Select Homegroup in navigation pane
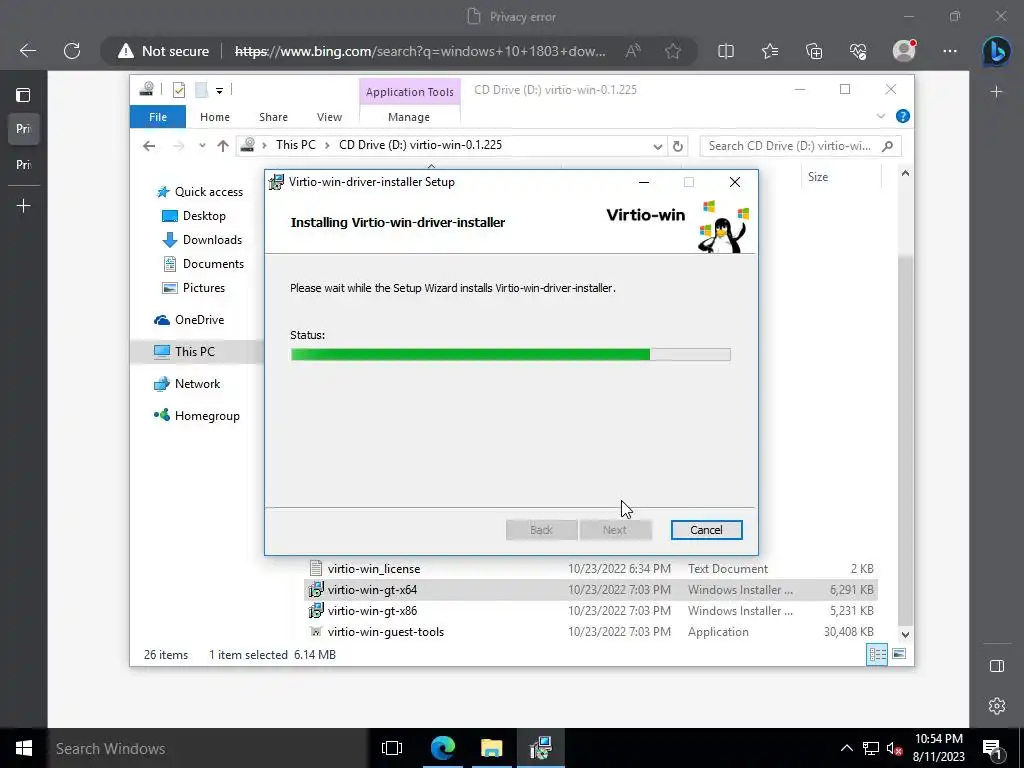1024x768 pixels. click(x=197, y=416)
